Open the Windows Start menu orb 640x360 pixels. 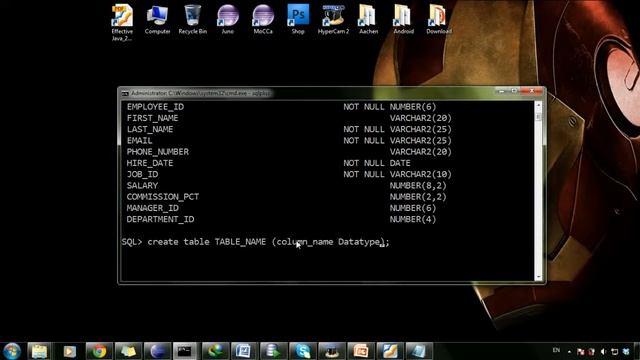(12, 351)
